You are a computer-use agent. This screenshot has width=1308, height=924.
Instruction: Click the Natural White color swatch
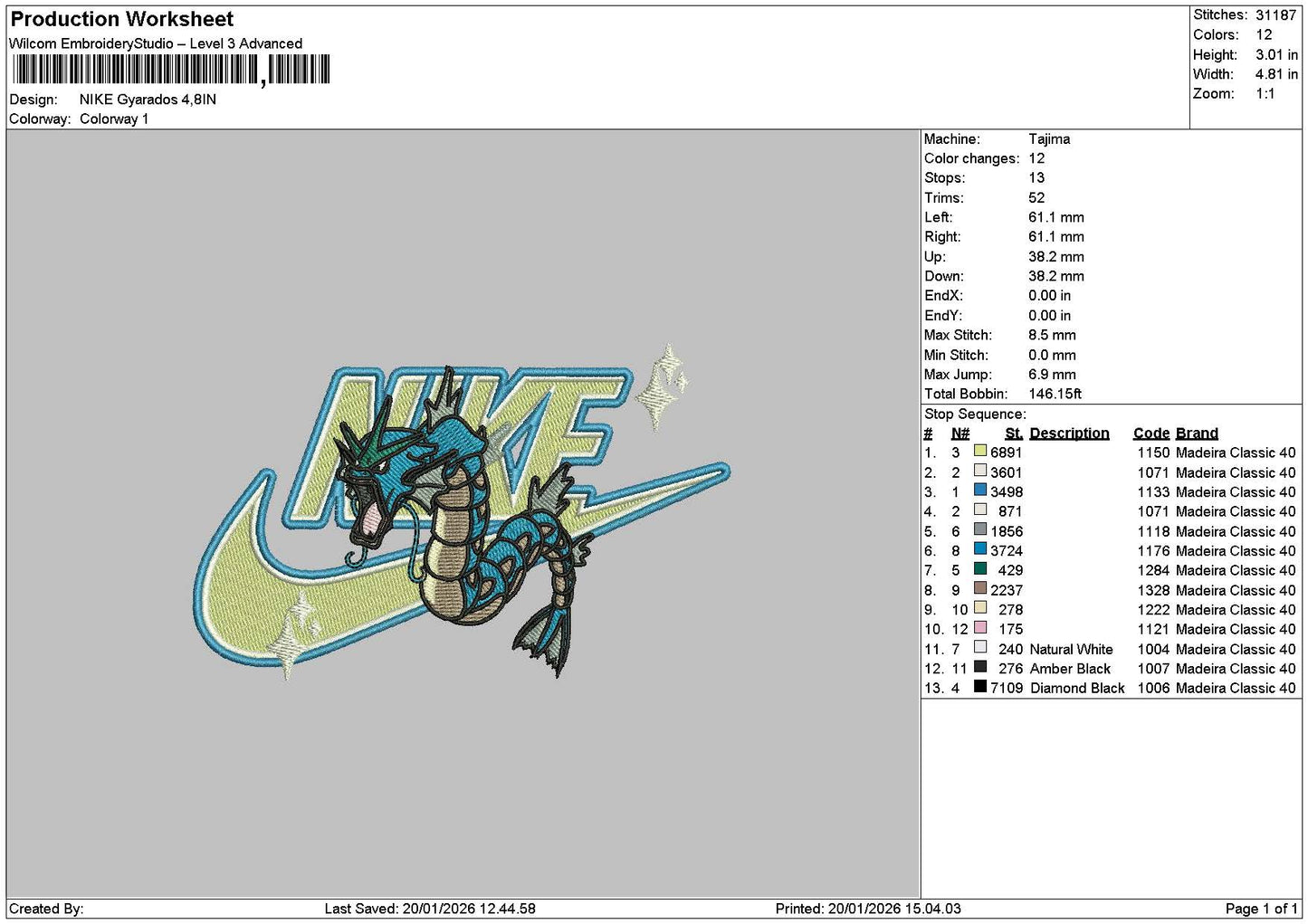tap(980, 647)
